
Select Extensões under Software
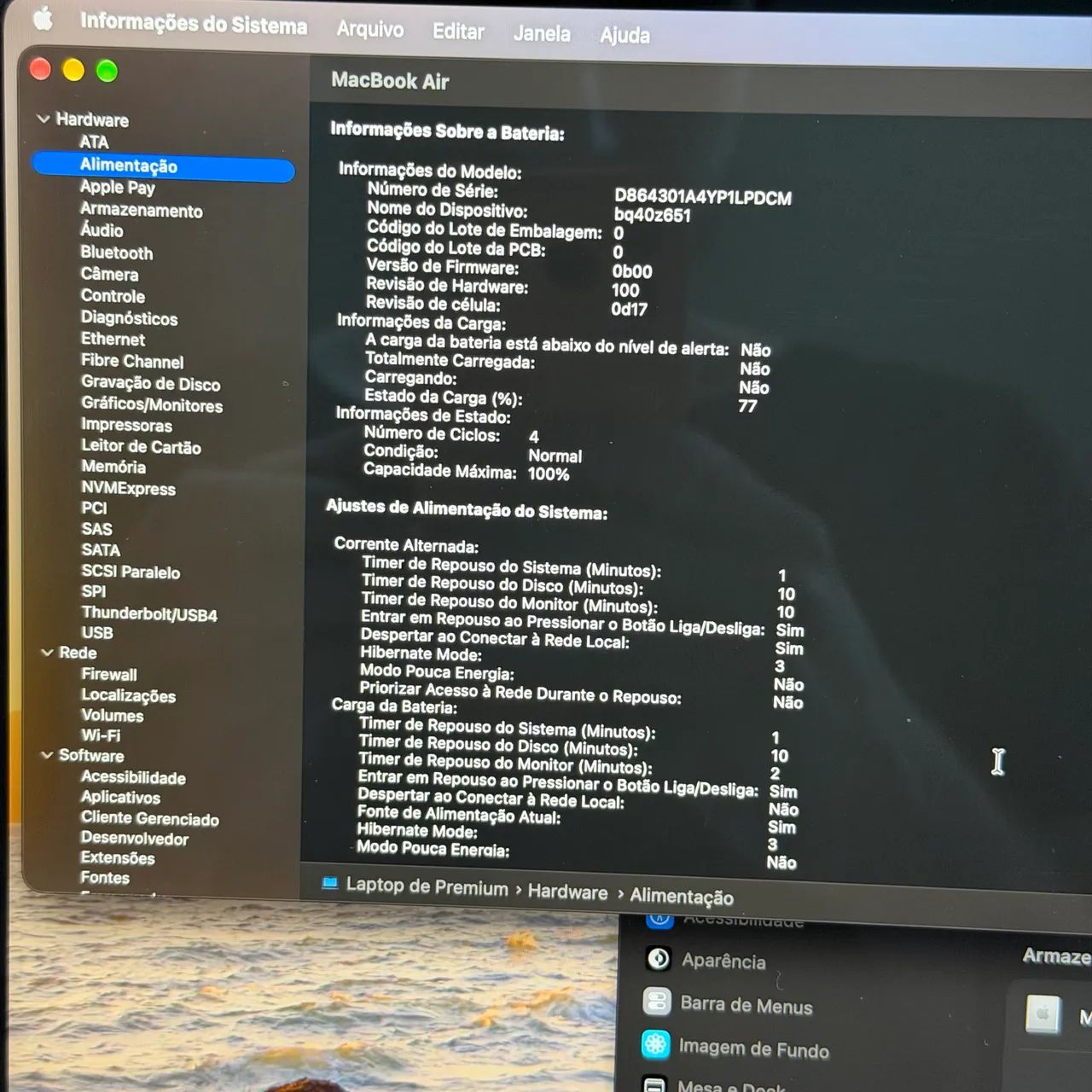pyautogui.click(x=118, y=857)
